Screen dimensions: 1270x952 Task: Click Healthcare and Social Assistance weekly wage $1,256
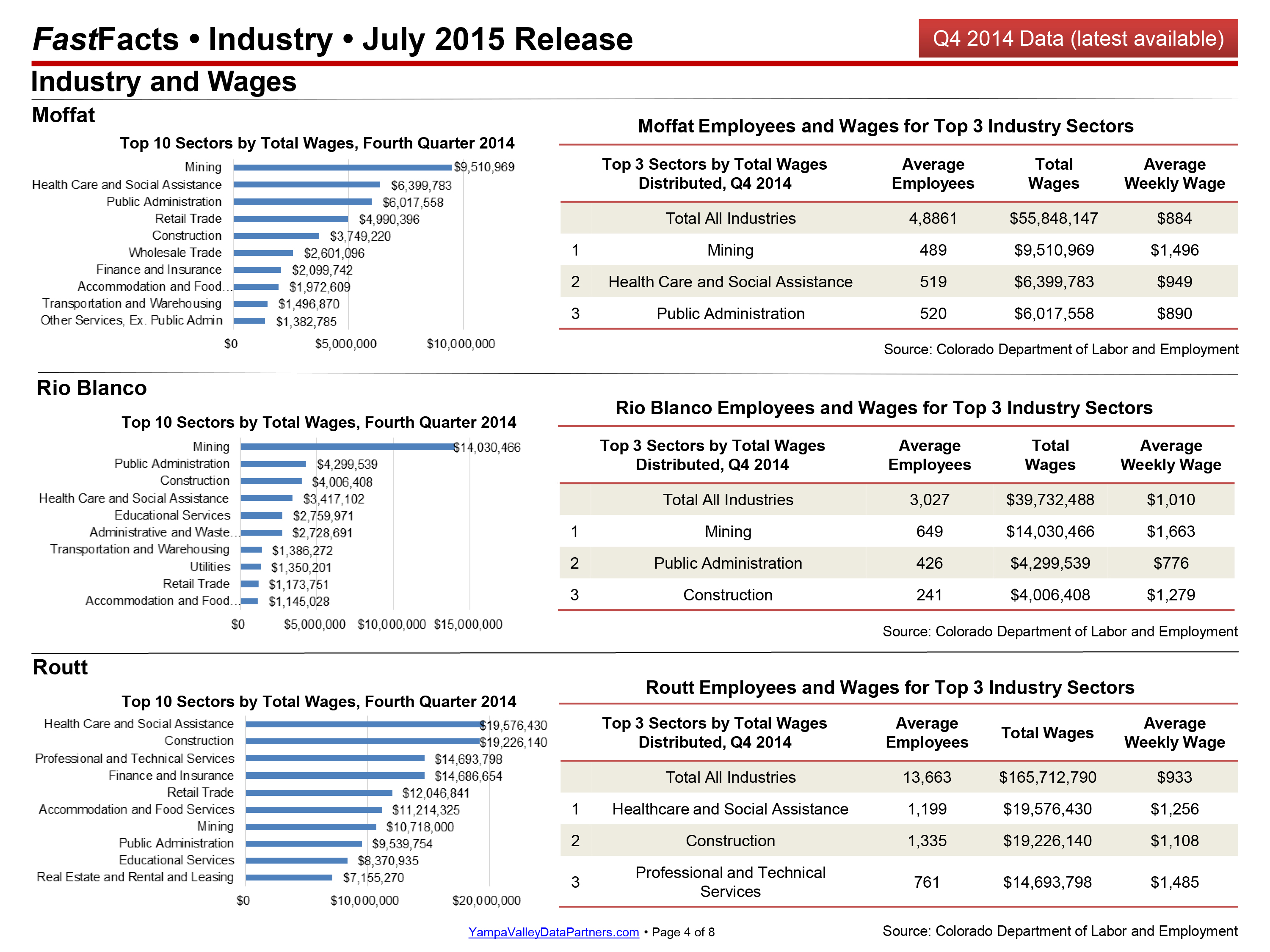coord(1175,809)
